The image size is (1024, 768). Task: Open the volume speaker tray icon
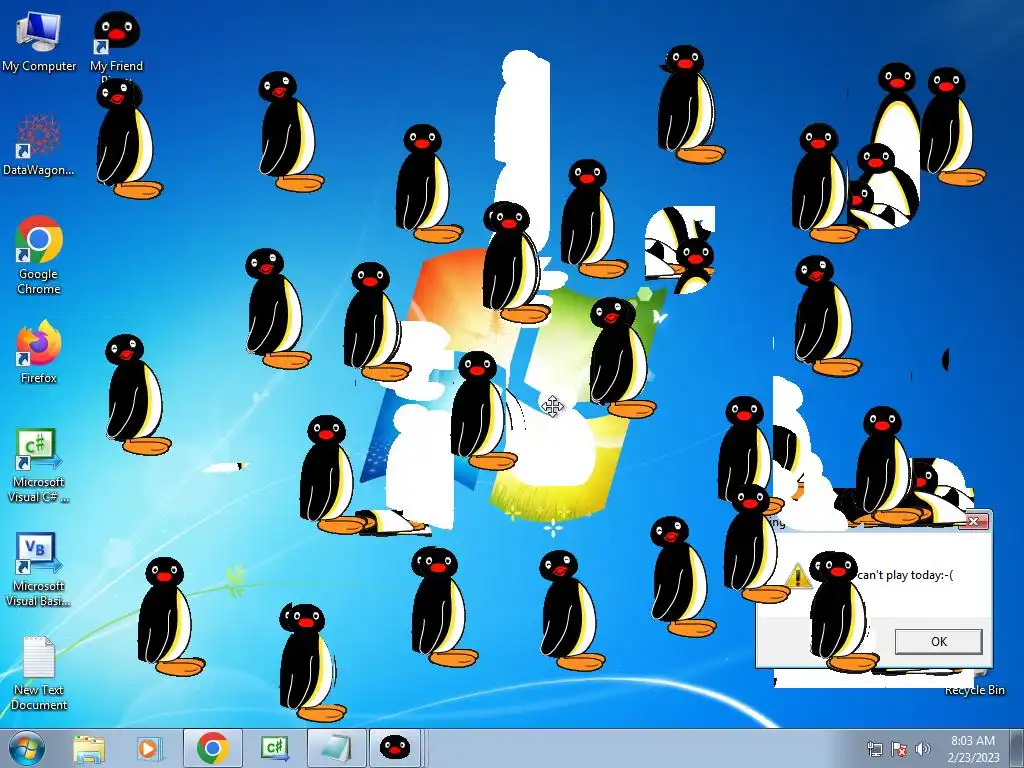pos(923,749)
